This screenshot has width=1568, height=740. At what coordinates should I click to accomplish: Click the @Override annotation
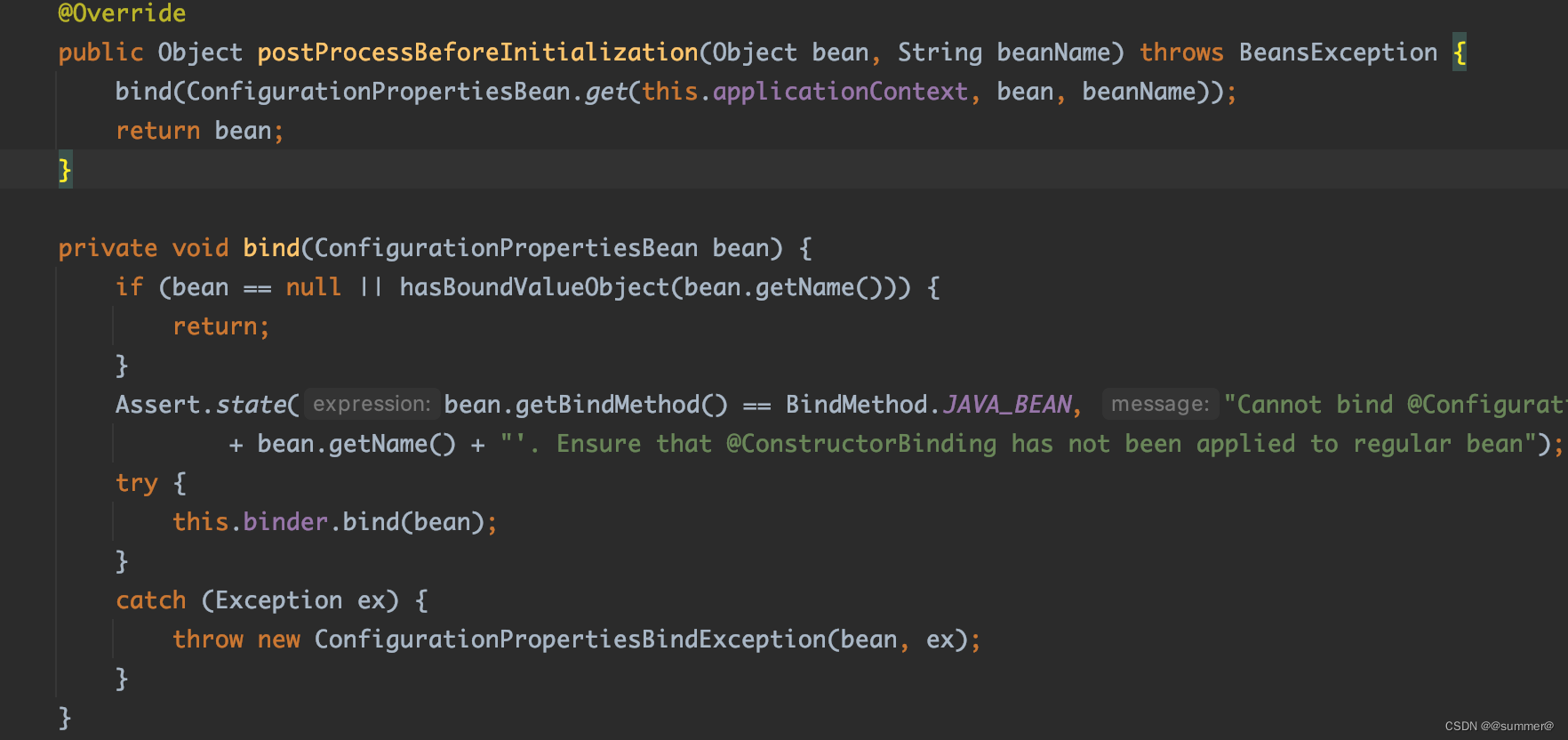click(122, 12)
